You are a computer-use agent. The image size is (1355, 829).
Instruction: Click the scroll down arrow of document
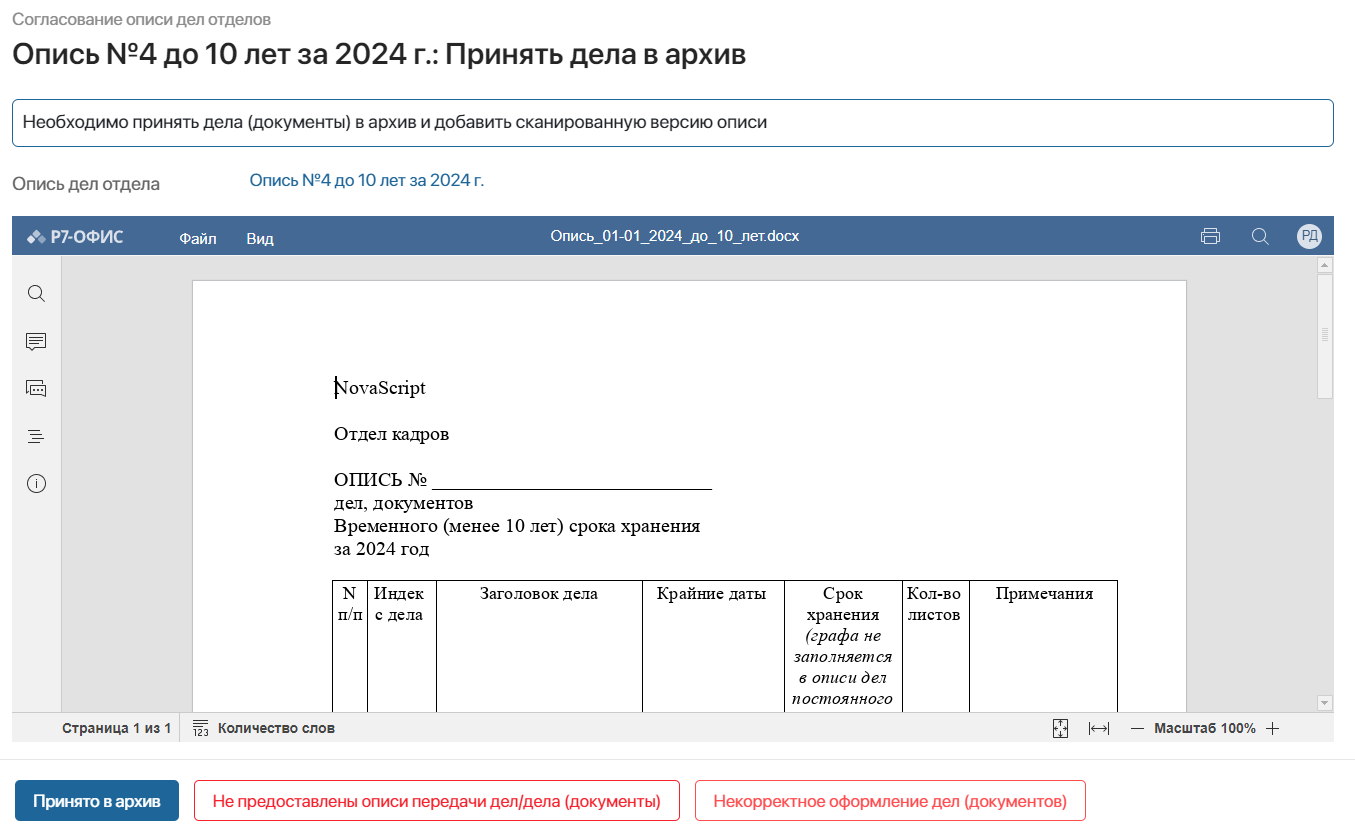point(1325,703)
